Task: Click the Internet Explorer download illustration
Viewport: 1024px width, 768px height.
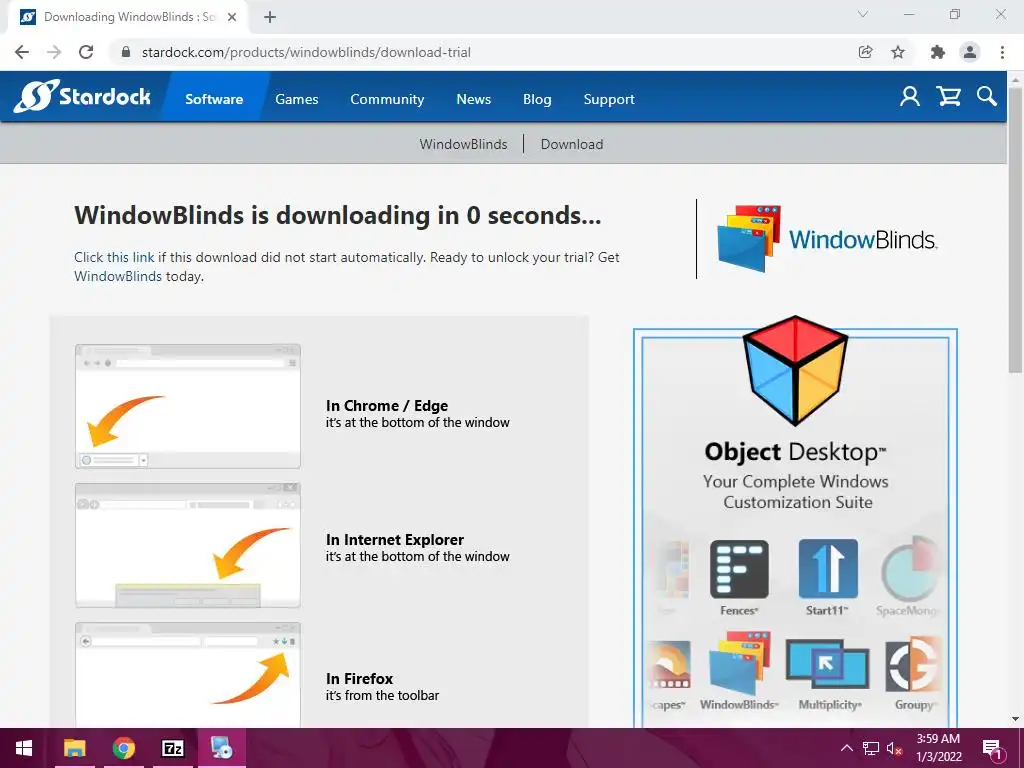Action: click(188, 545)
